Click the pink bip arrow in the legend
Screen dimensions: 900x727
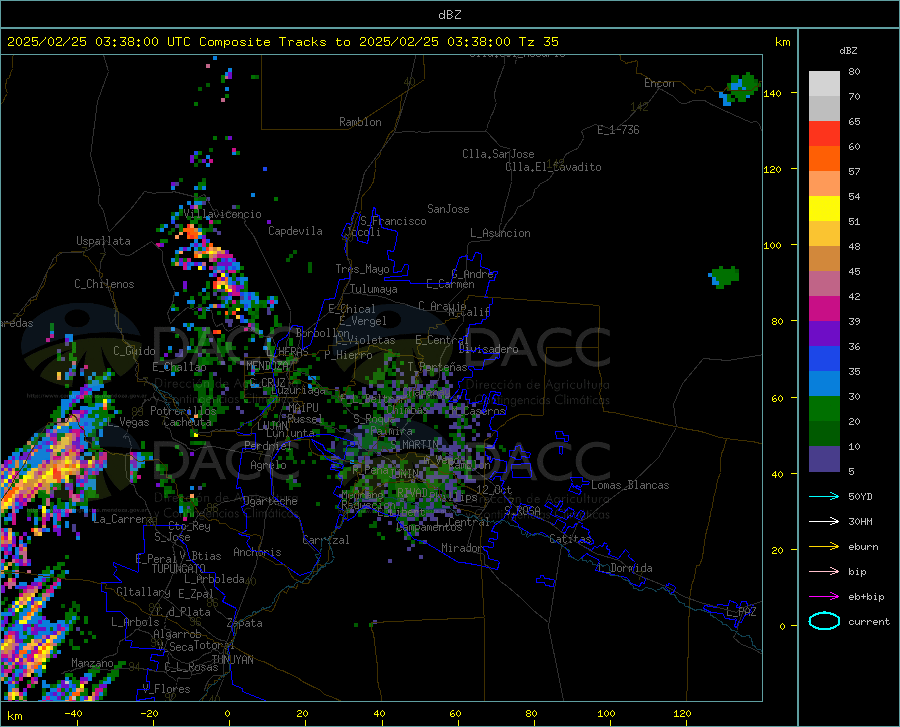(824, 572)
